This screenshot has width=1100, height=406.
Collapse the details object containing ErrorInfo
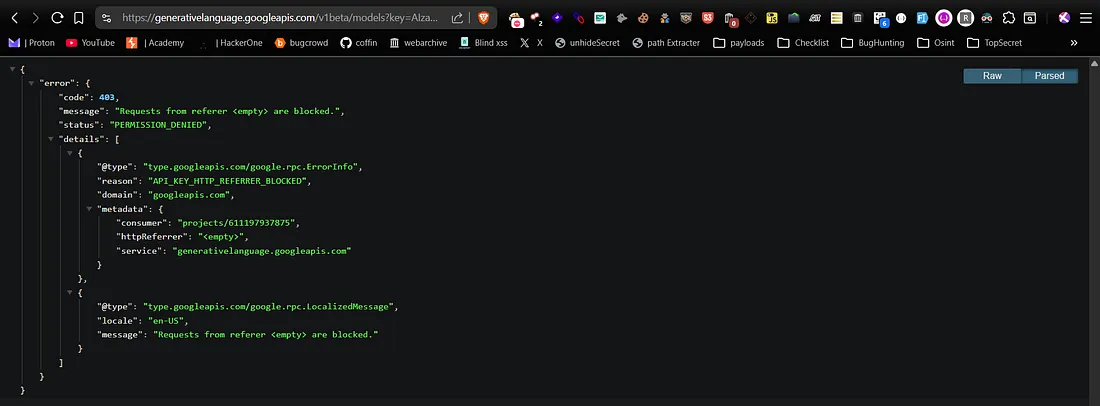click(x=70, y=153)
